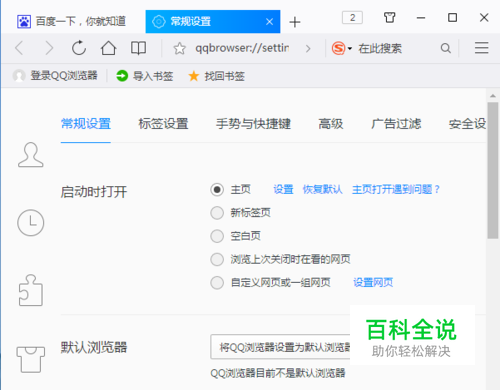This screenshot has height=390, width=500.
Task: Click the scrollbar up arrow
Action: tap(493, 96)
